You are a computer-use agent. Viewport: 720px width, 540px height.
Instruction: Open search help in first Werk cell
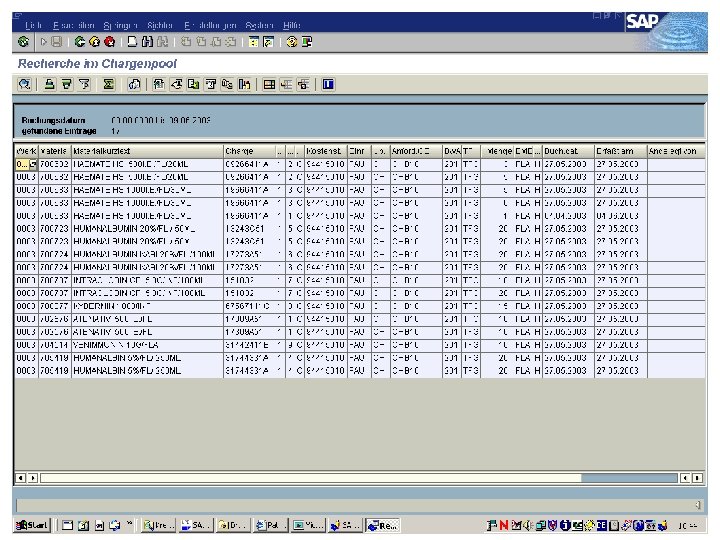point(33,164)
